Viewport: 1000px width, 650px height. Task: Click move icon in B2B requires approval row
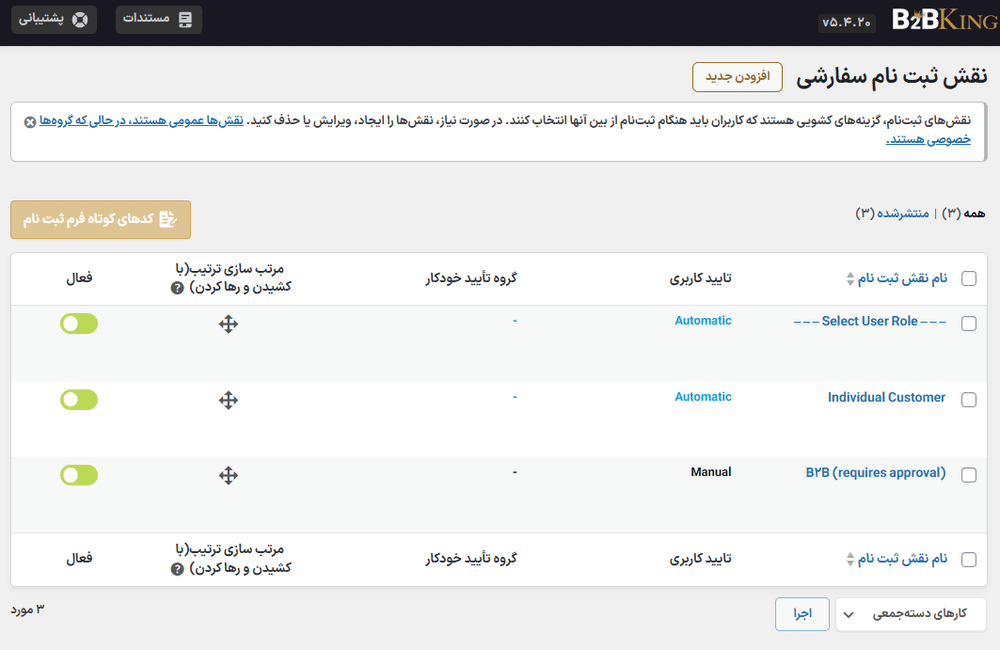[x=228, y=476]
